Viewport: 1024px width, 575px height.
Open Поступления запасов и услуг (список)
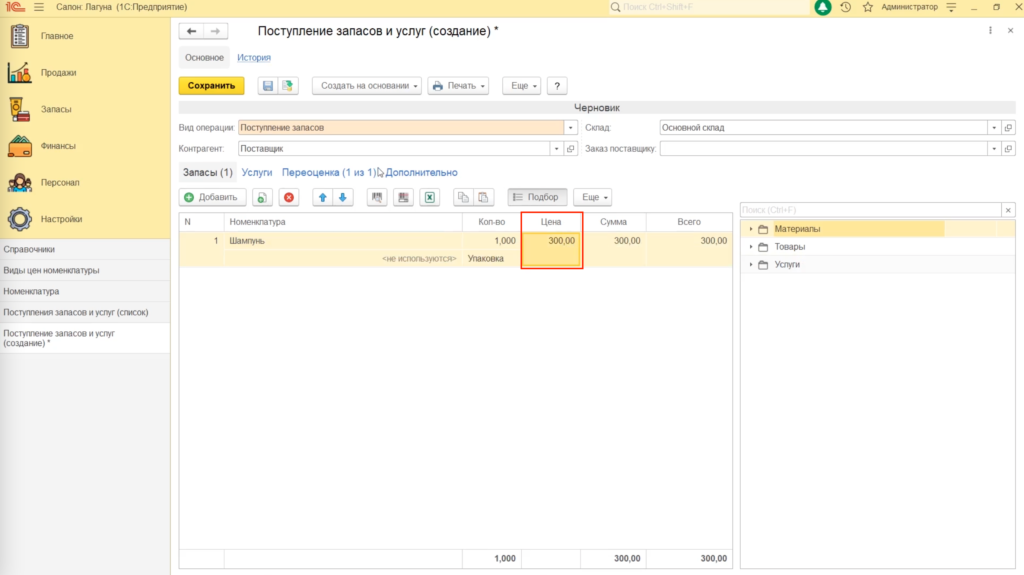point(85,312)
